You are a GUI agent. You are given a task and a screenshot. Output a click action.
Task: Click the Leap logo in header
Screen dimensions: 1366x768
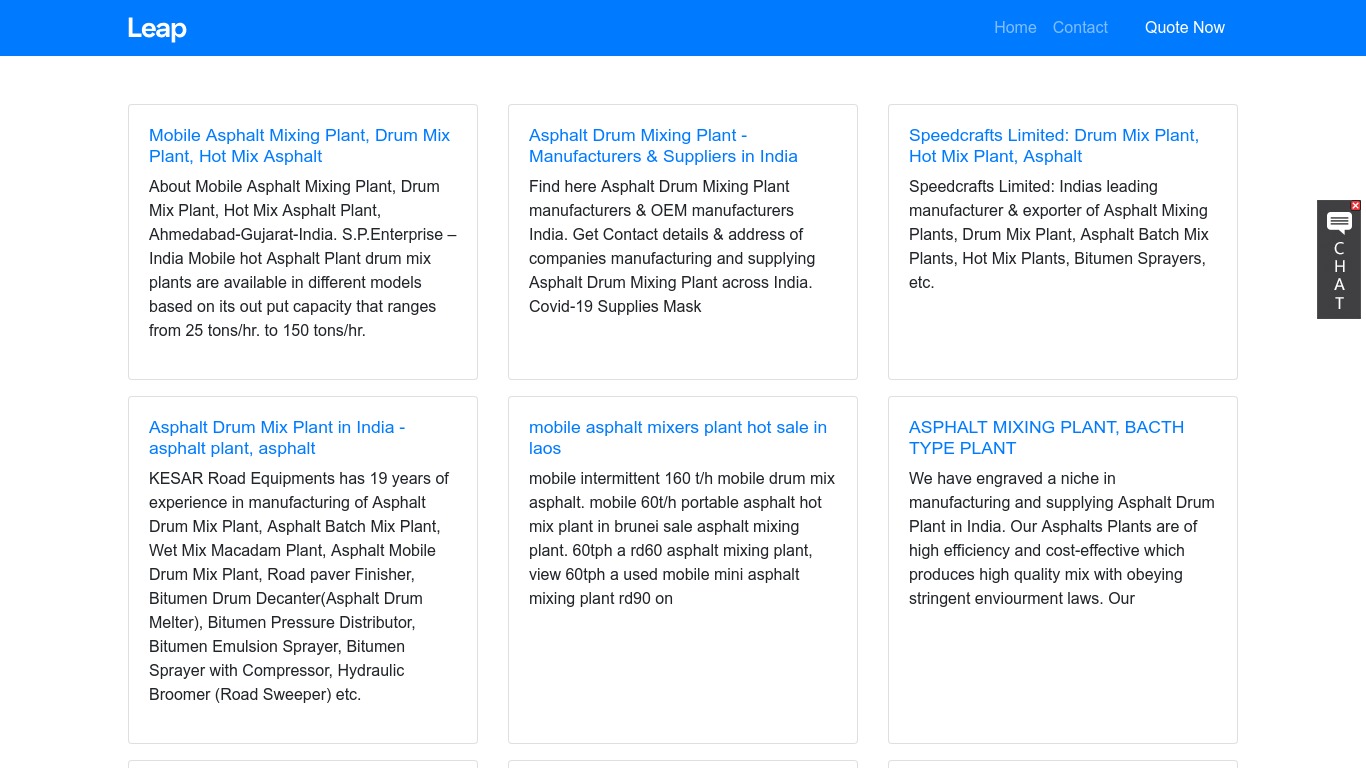pos(157,28)
